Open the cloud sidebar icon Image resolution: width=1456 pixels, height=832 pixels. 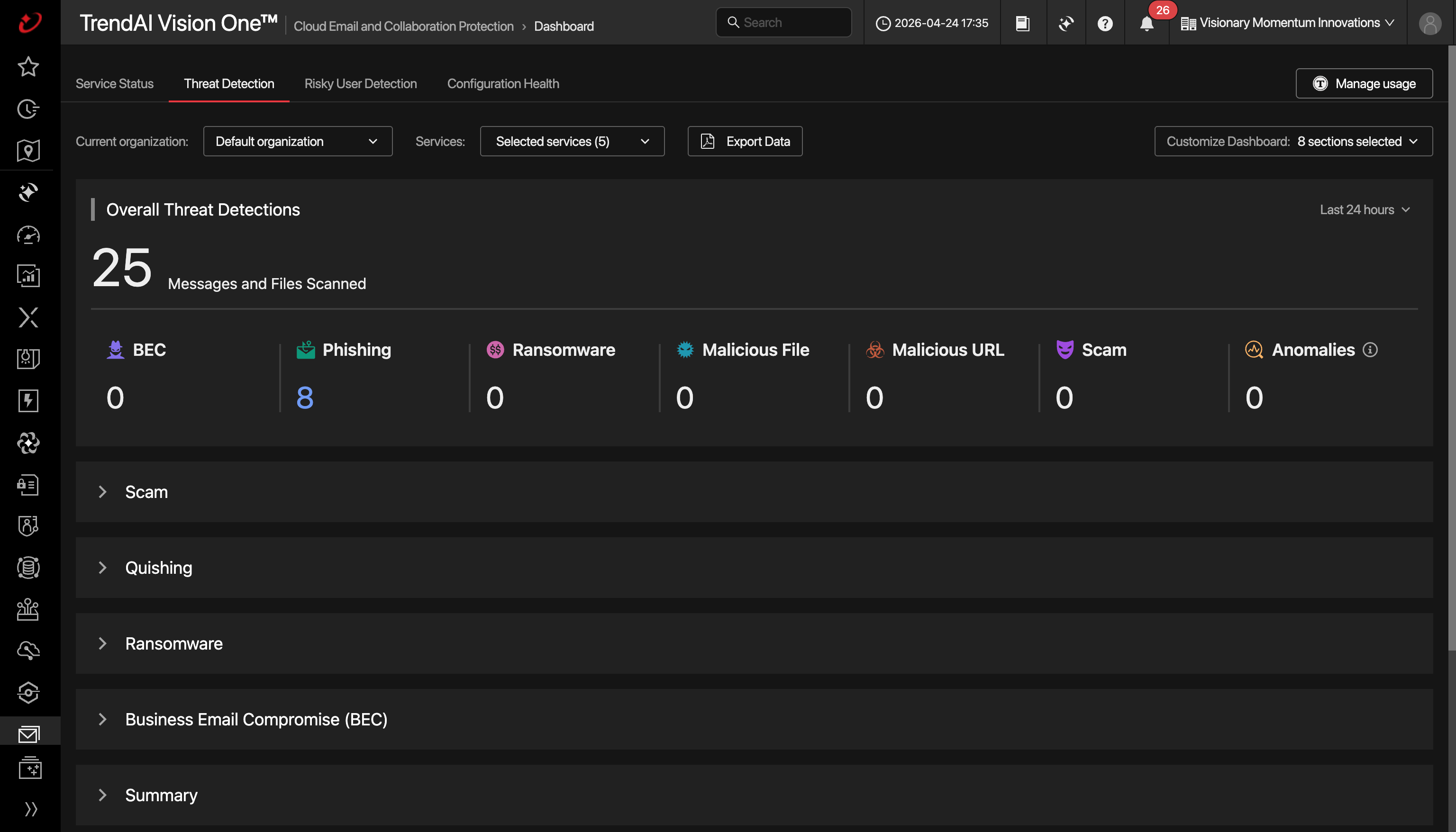pos(28,651)
